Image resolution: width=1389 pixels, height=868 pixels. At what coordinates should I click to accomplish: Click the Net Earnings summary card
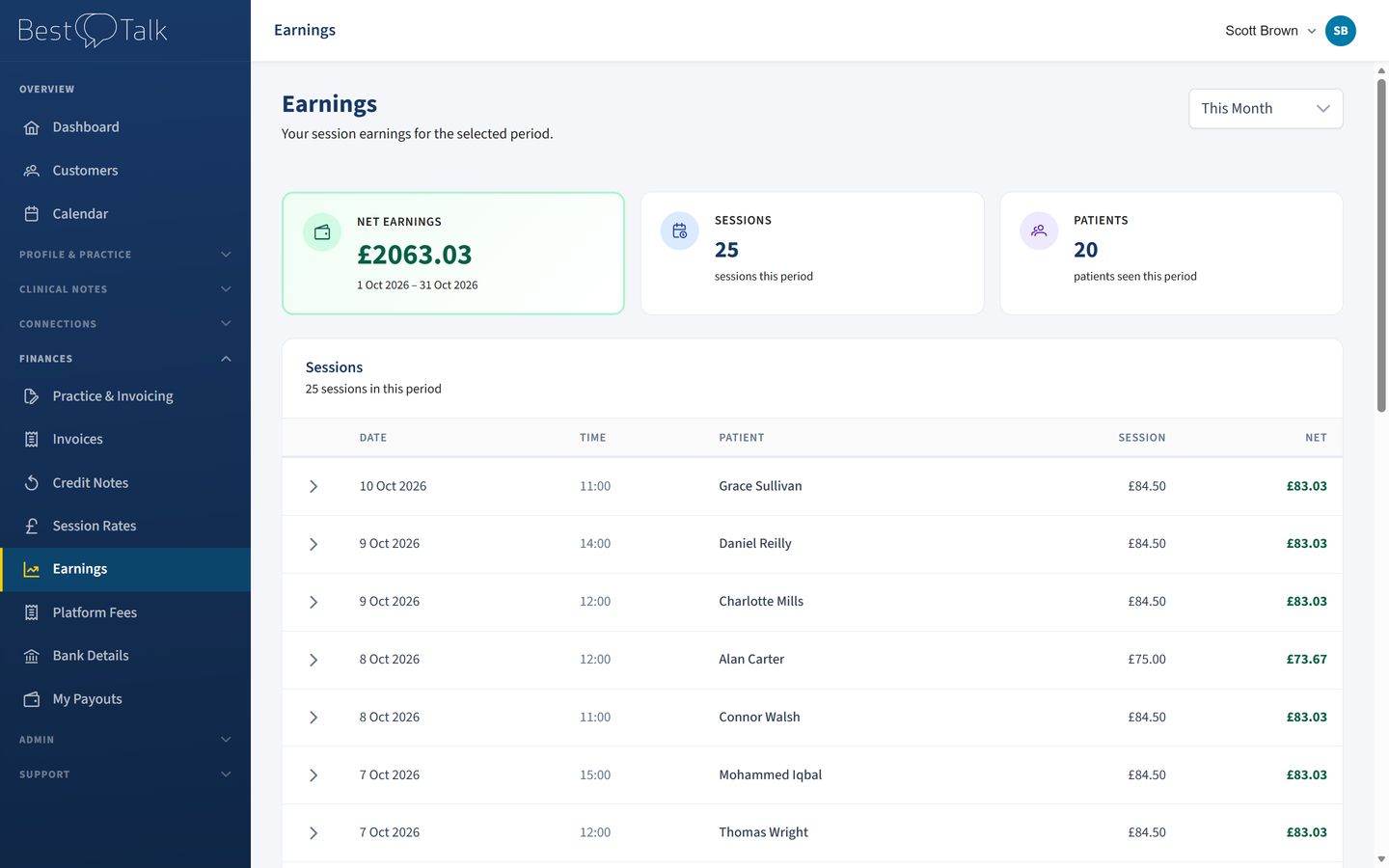[453, 254]
